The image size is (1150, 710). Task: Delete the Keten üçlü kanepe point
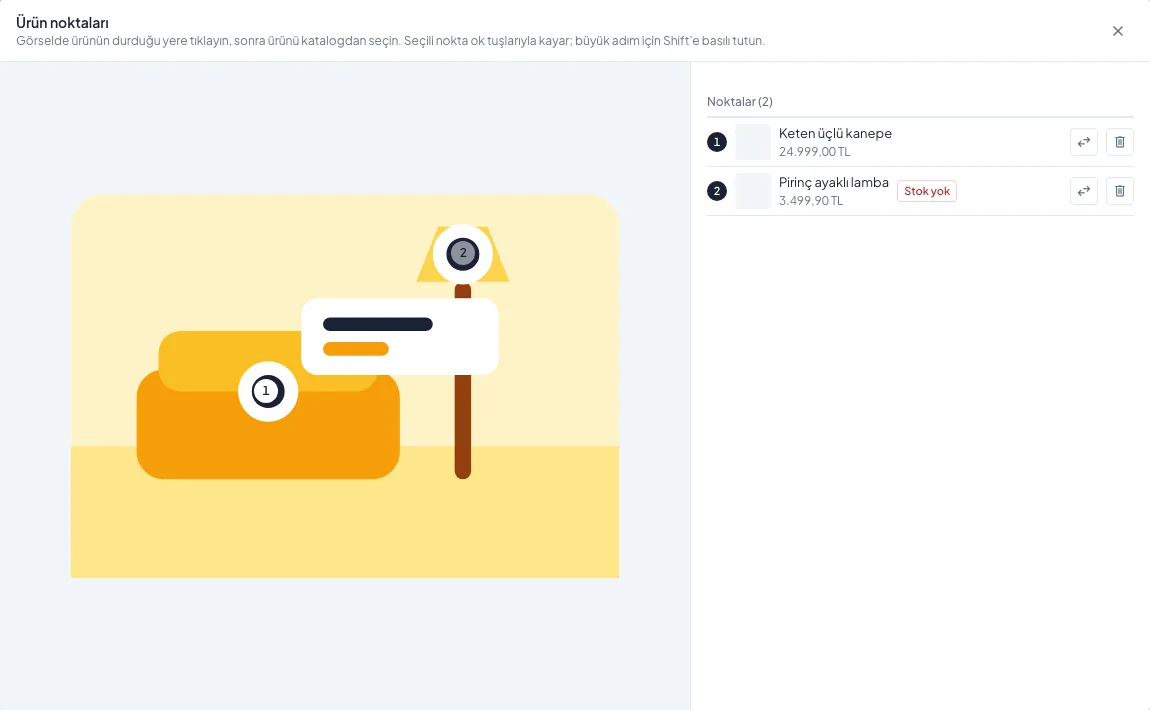[1119, 142]
